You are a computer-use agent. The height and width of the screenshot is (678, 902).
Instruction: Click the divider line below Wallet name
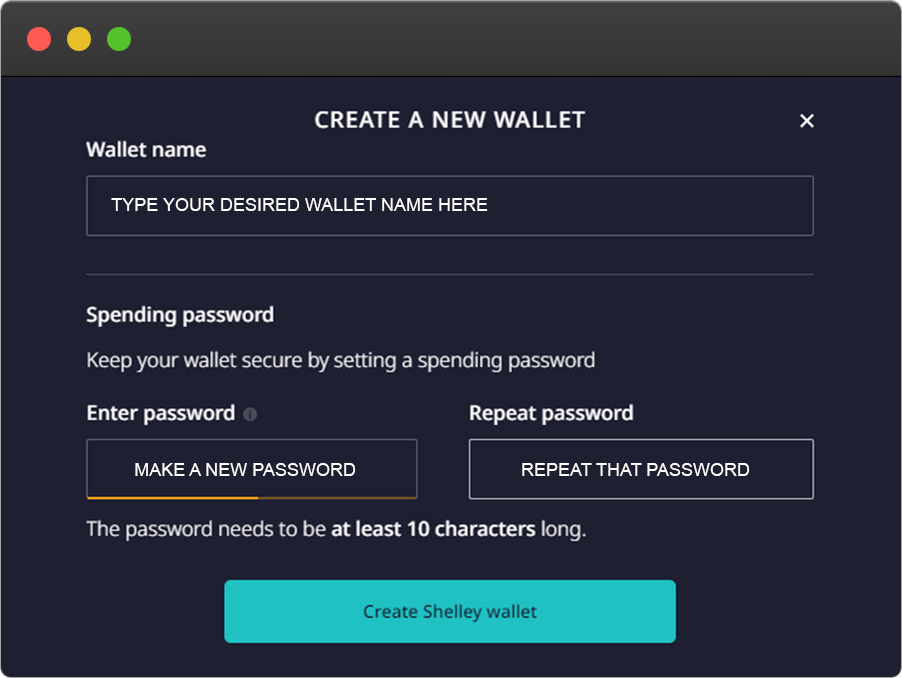450,274
